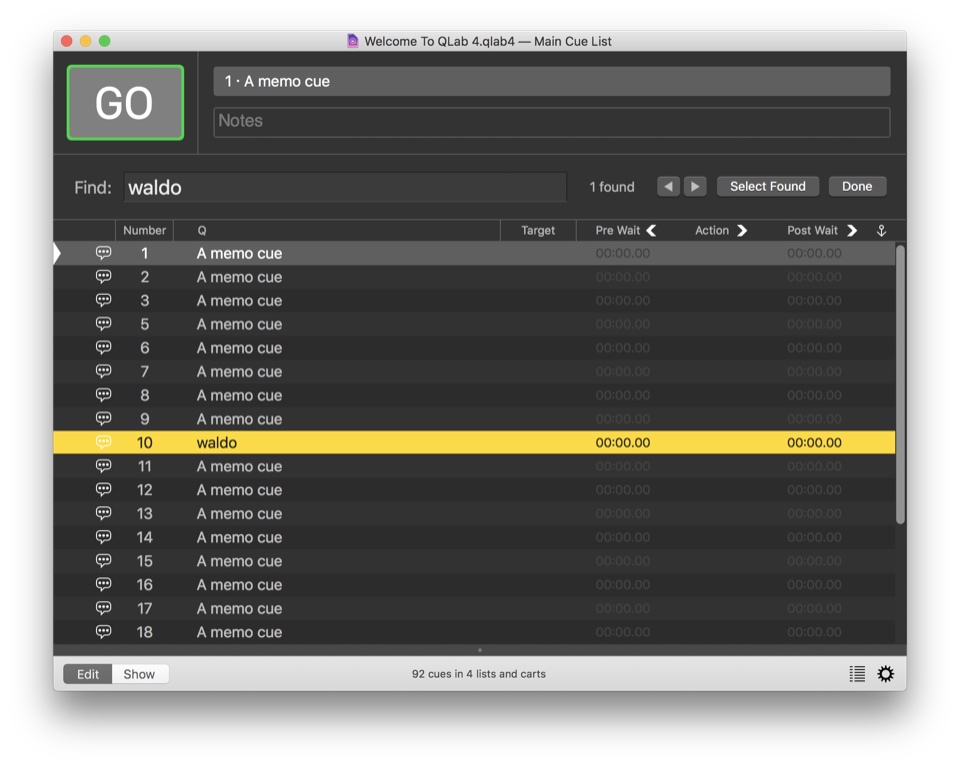960x767 pixels.
Task: Click the continue mode anchor column icon
Action: click(881, 230)
